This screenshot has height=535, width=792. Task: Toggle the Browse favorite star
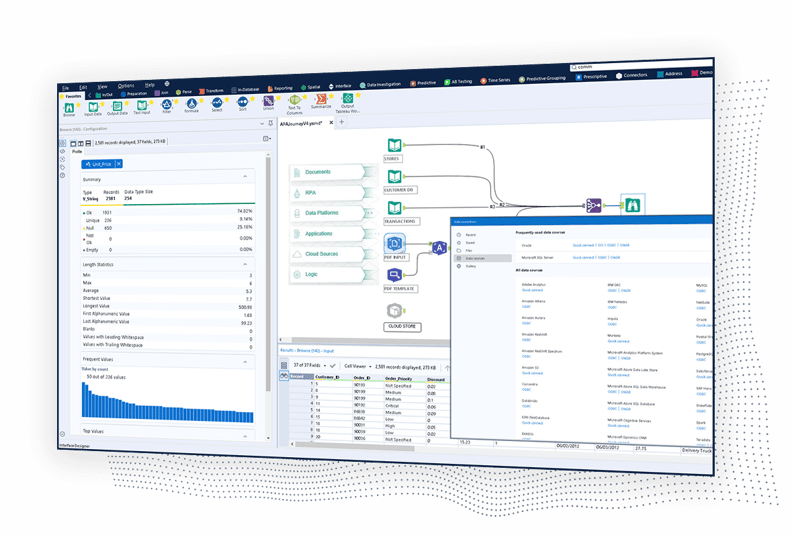pyautogui.click(x=78, y=105)
